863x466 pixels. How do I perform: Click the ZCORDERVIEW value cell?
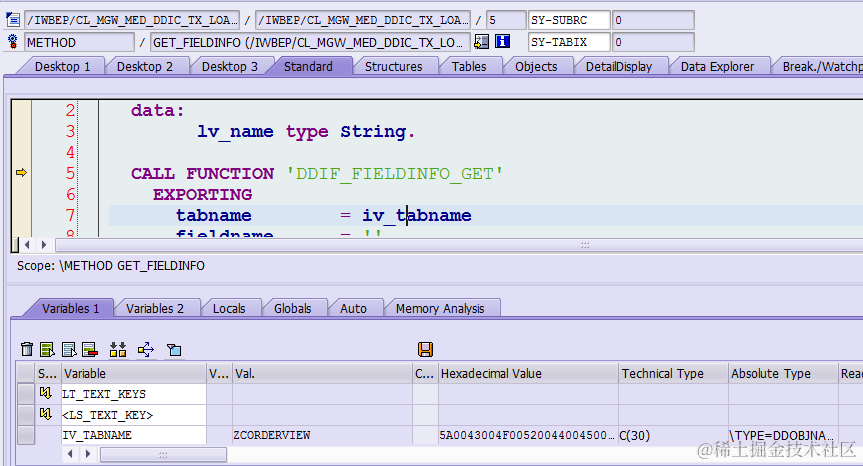[323, 435]
